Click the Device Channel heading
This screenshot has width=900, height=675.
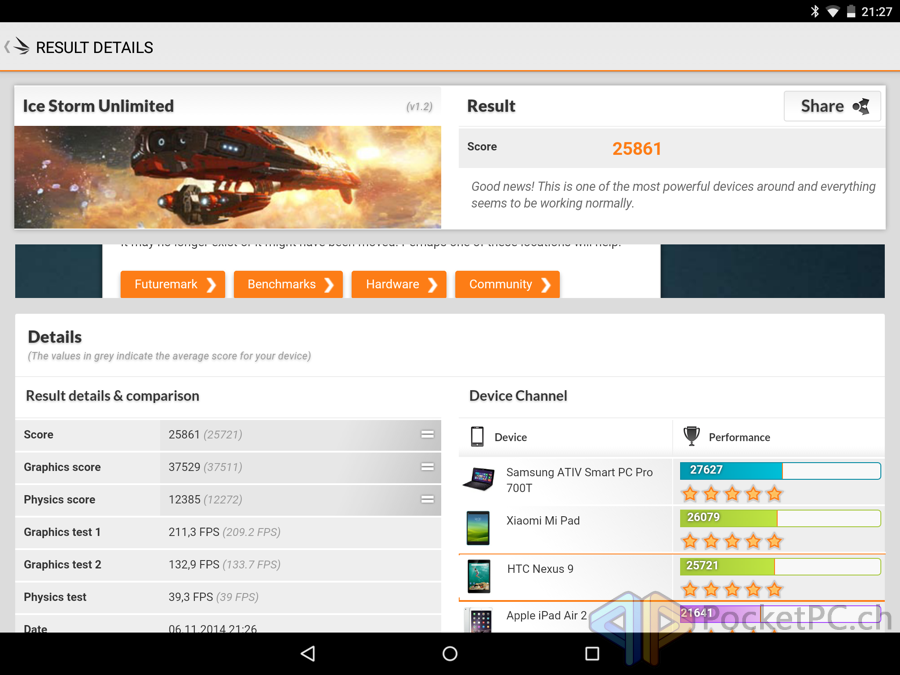[x=518, y=396]
